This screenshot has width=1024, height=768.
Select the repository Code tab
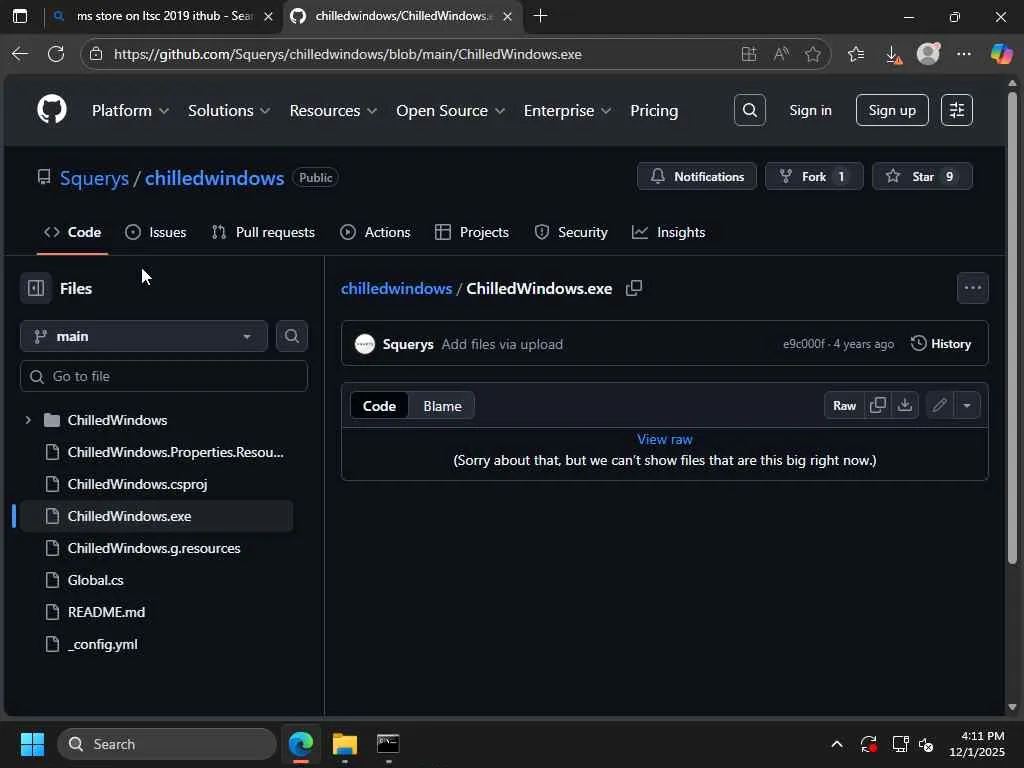[x=72, y=232]
